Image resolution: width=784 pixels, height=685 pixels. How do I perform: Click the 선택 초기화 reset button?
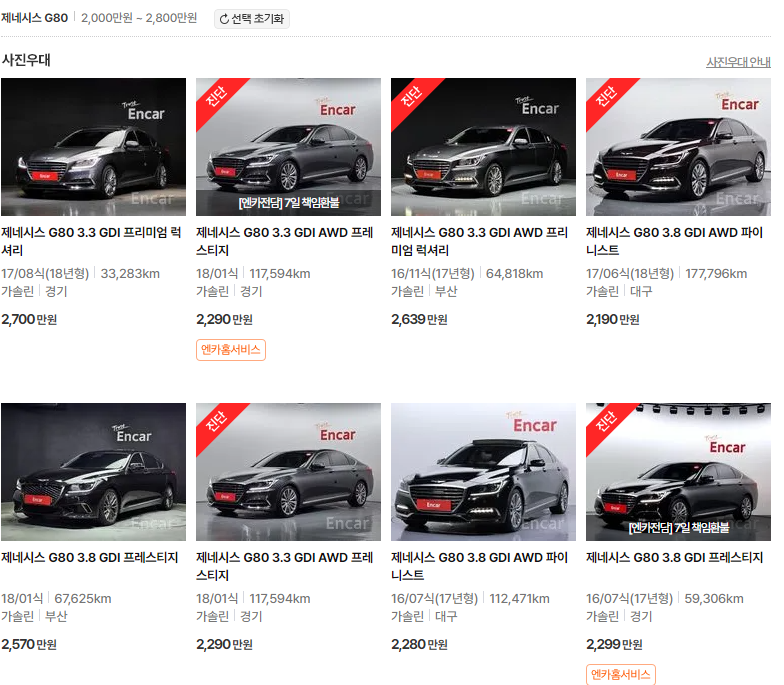(x=252, y=19)
